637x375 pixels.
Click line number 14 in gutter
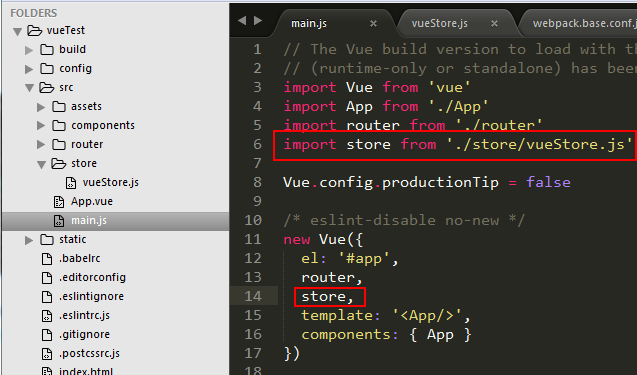coord(253,296)
